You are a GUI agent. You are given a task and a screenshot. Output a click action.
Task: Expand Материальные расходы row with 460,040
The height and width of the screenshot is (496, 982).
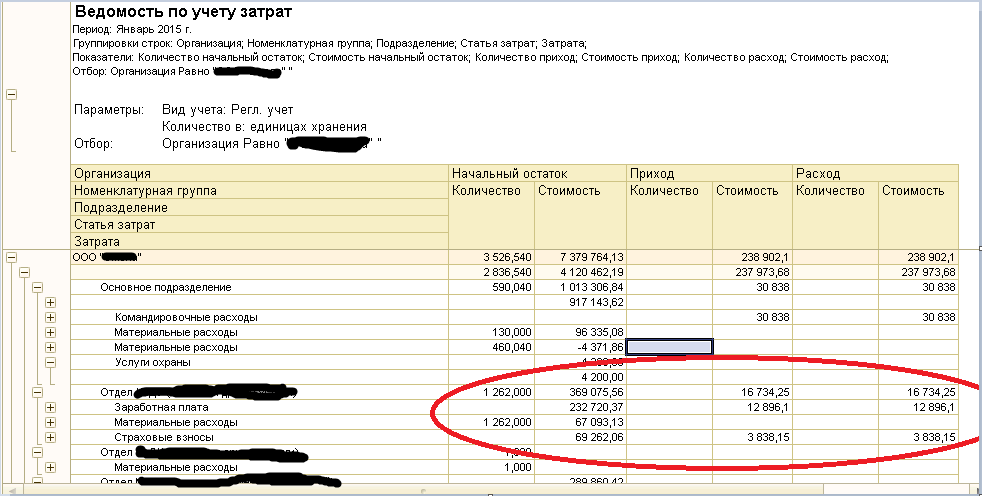50,348
